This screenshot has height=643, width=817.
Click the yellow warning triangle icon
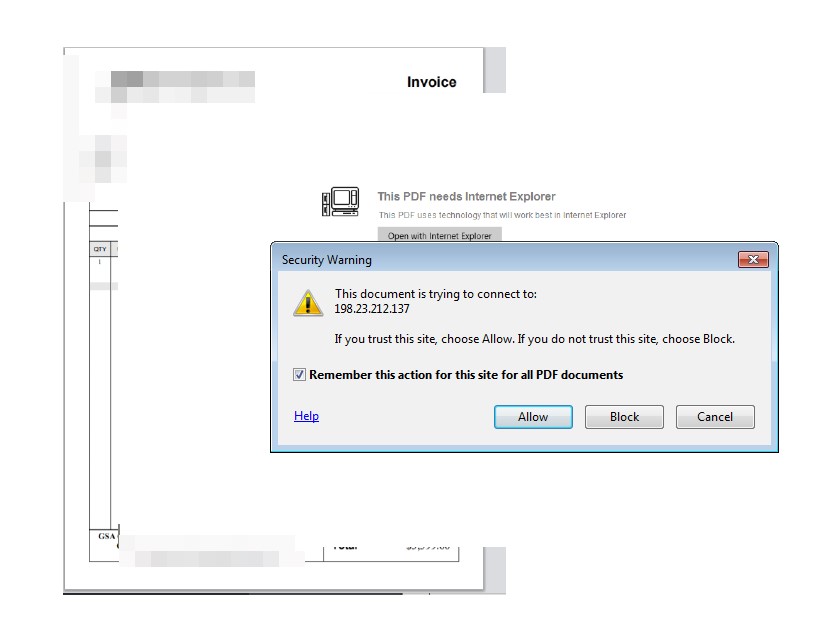308,303
